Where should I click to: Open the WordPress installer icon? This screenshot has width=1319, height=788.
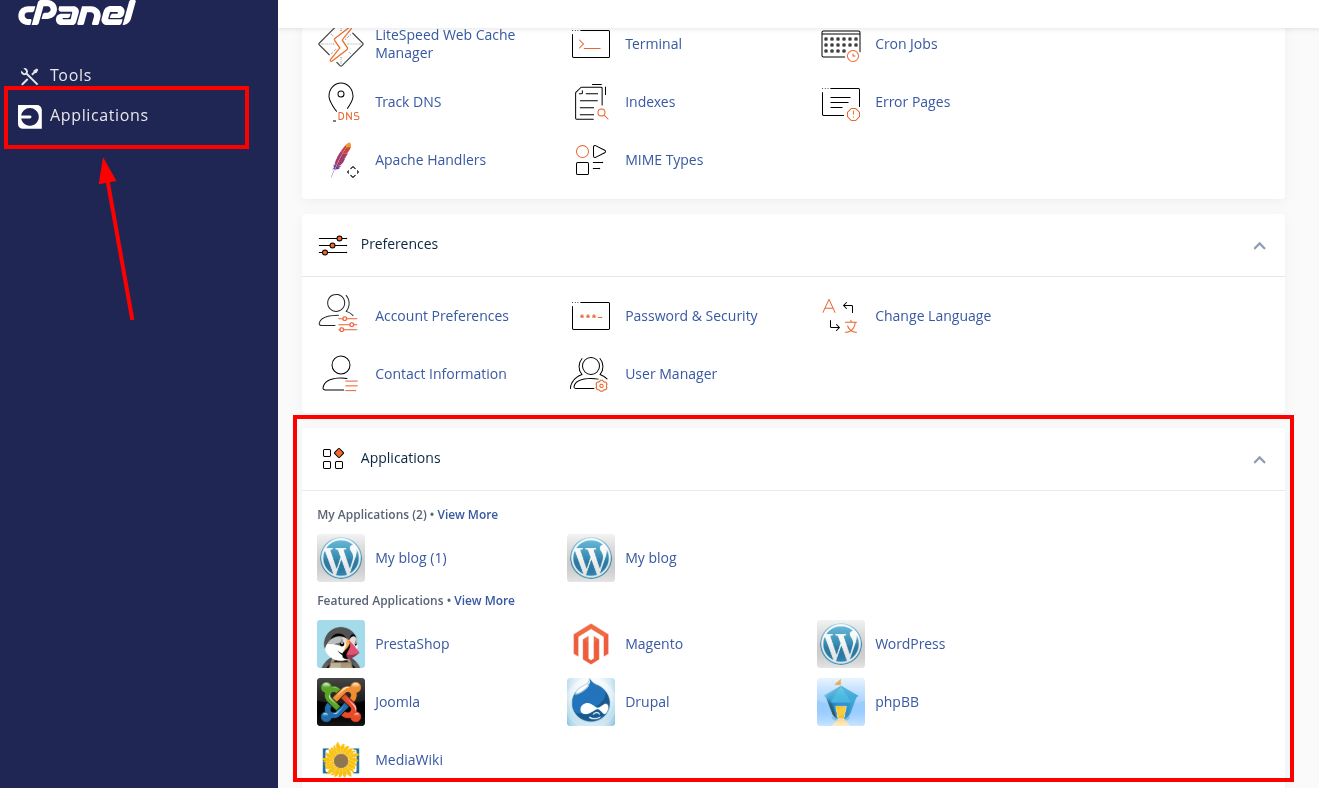tap(841, 644)
